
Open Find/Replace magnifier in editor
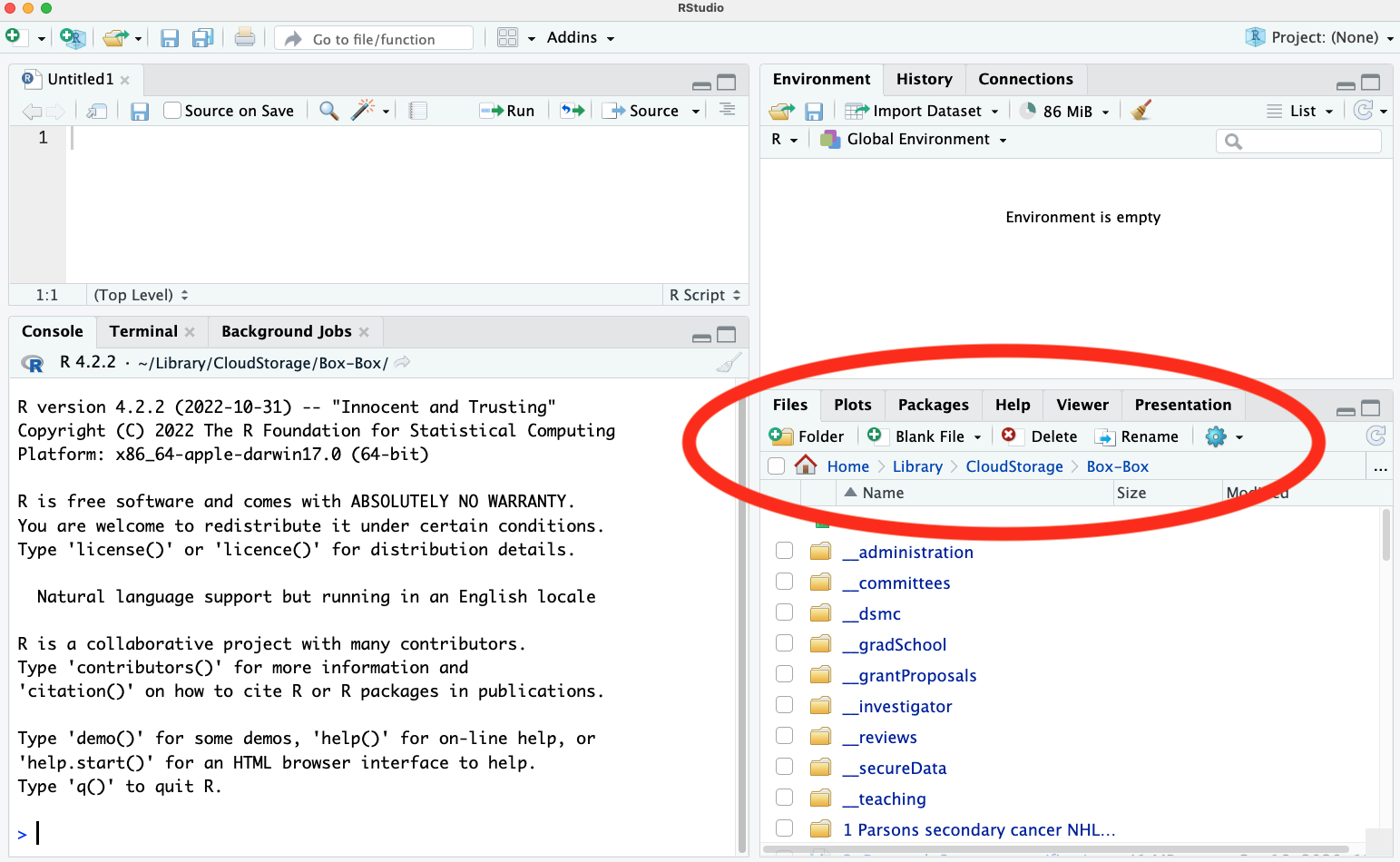[329, 111]
